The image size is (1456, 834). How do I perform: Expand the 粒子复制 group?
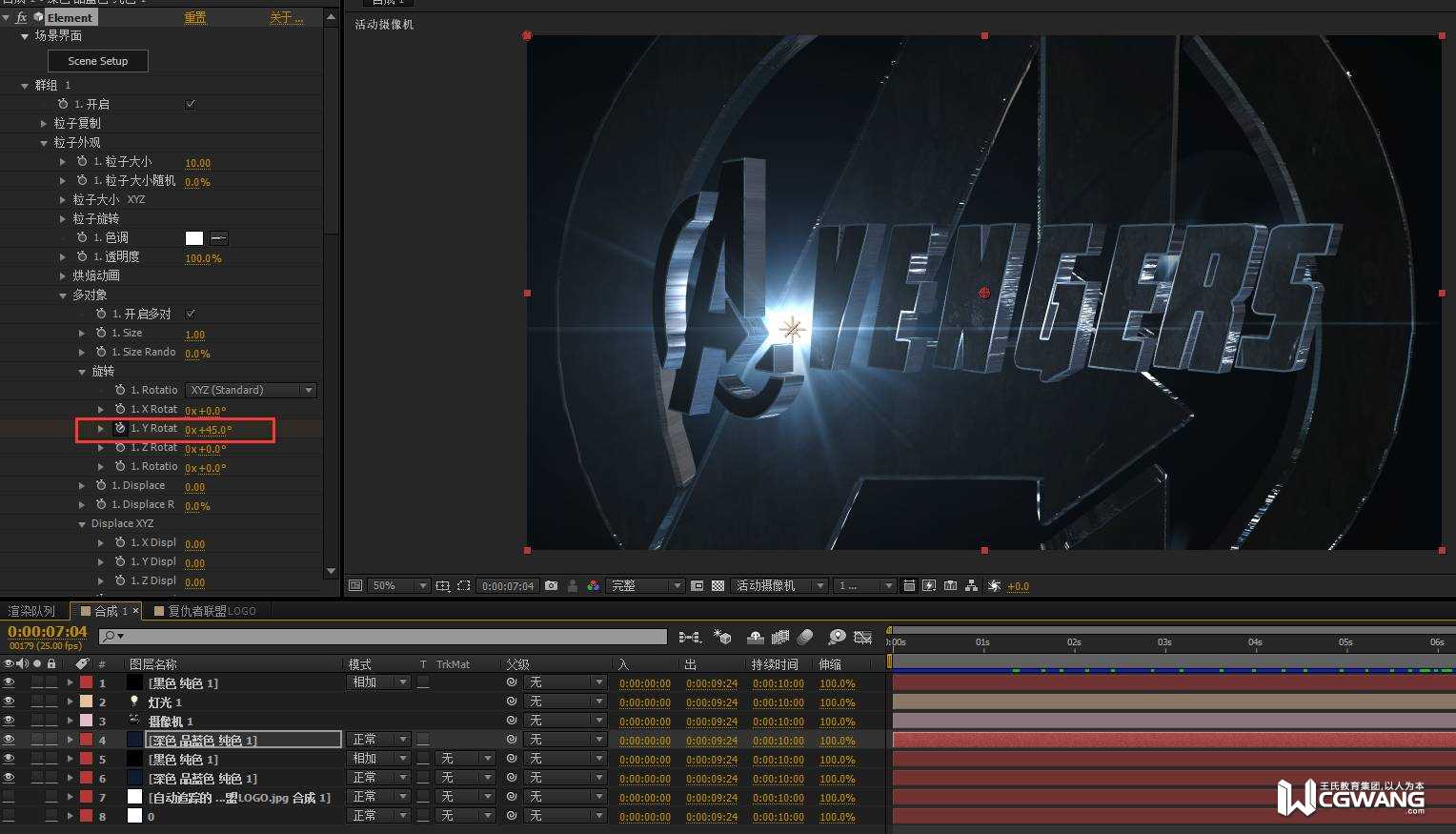44,123
